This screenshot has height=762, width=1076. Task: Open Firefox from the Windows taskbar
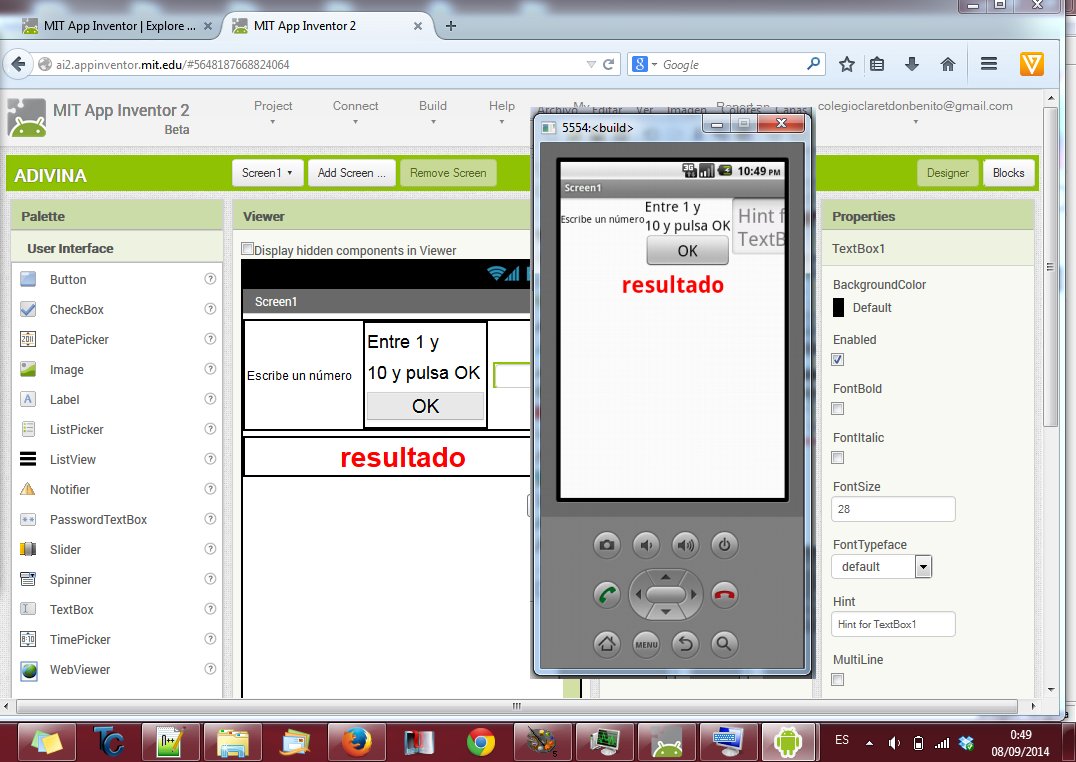(x=357, y=742)
